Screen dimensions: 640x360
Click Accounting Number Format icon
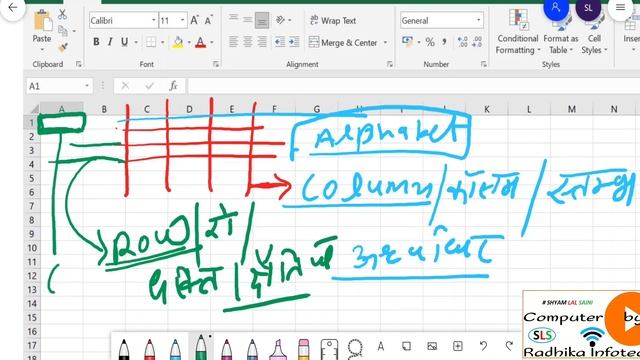click(407, 41)
